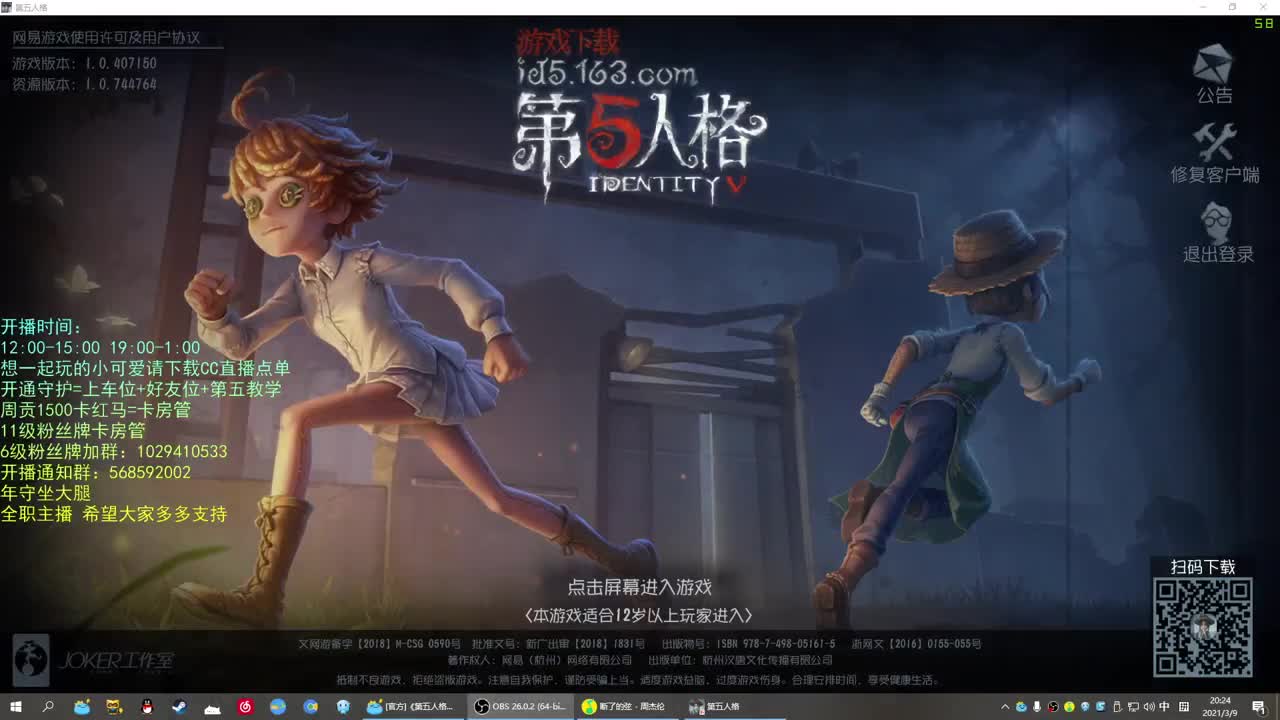This screenshot has height=720, width=1280.
Task: Launch the QQ penguin taskbar icon
Action: click(x=147, y=706)
